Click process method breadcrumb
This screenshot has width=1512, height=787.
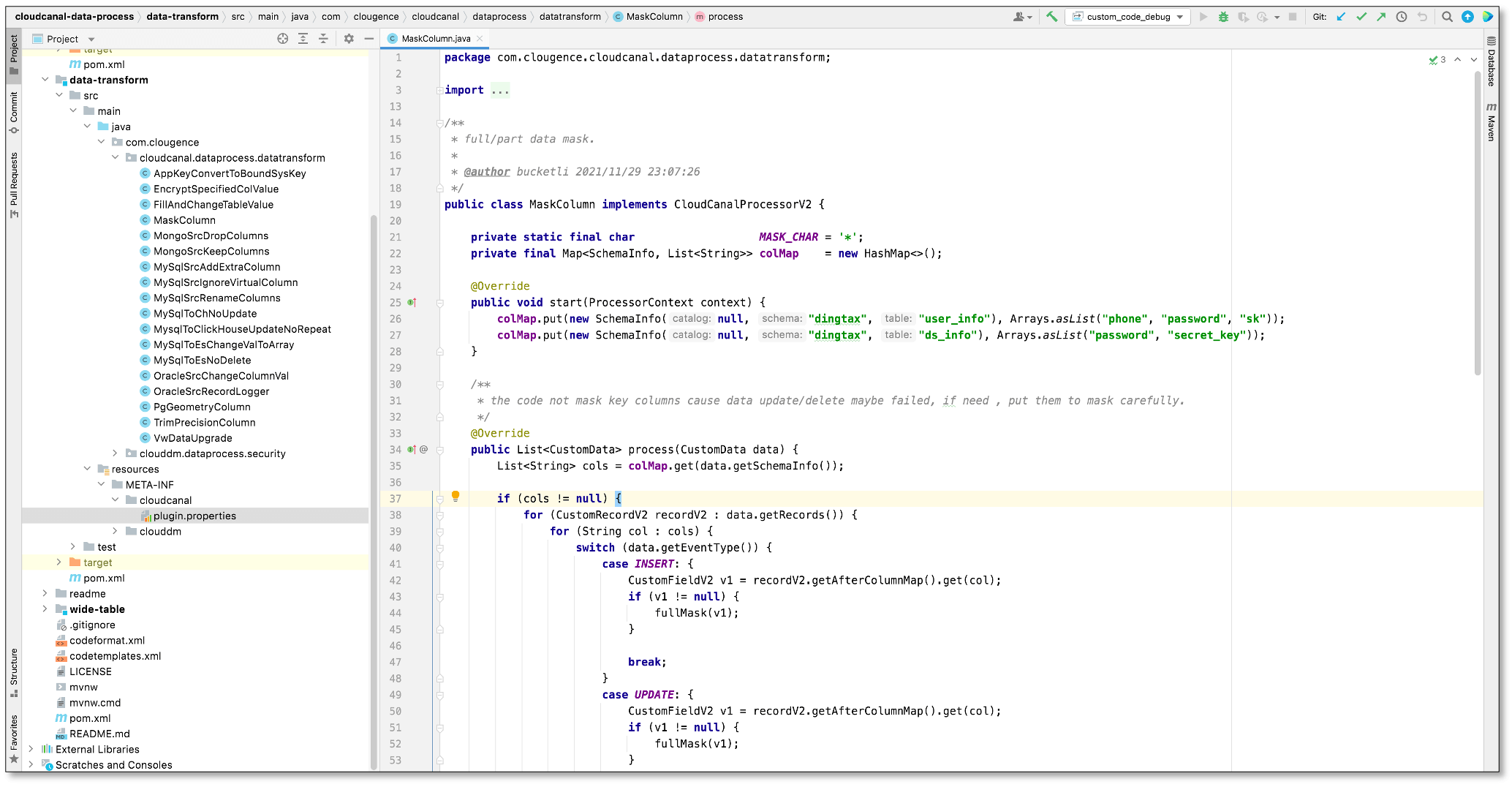click(x=719, y=17)
